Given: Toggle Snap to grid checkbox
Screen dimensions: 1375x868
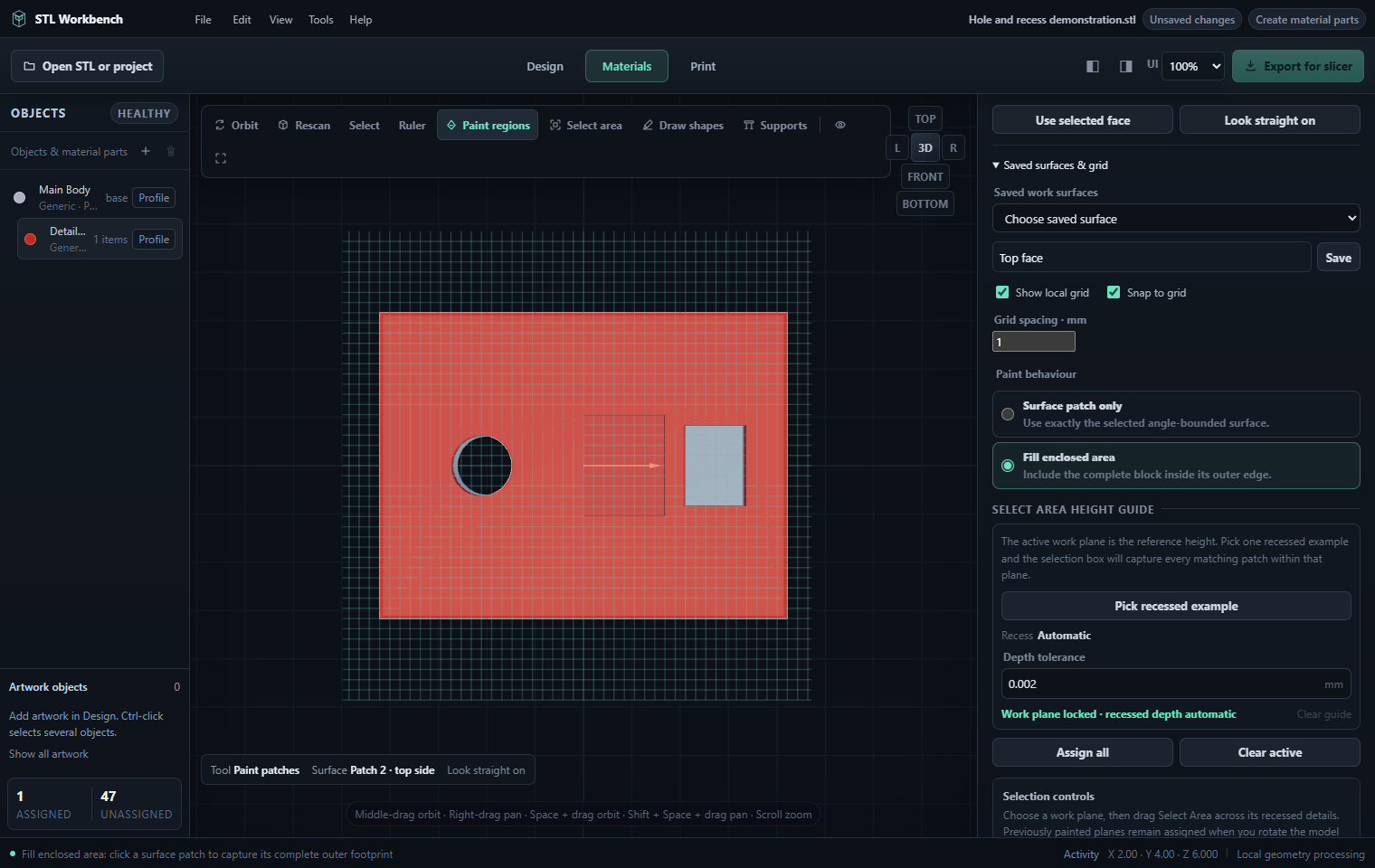Looking at the screenshot, I should 1114,292.
